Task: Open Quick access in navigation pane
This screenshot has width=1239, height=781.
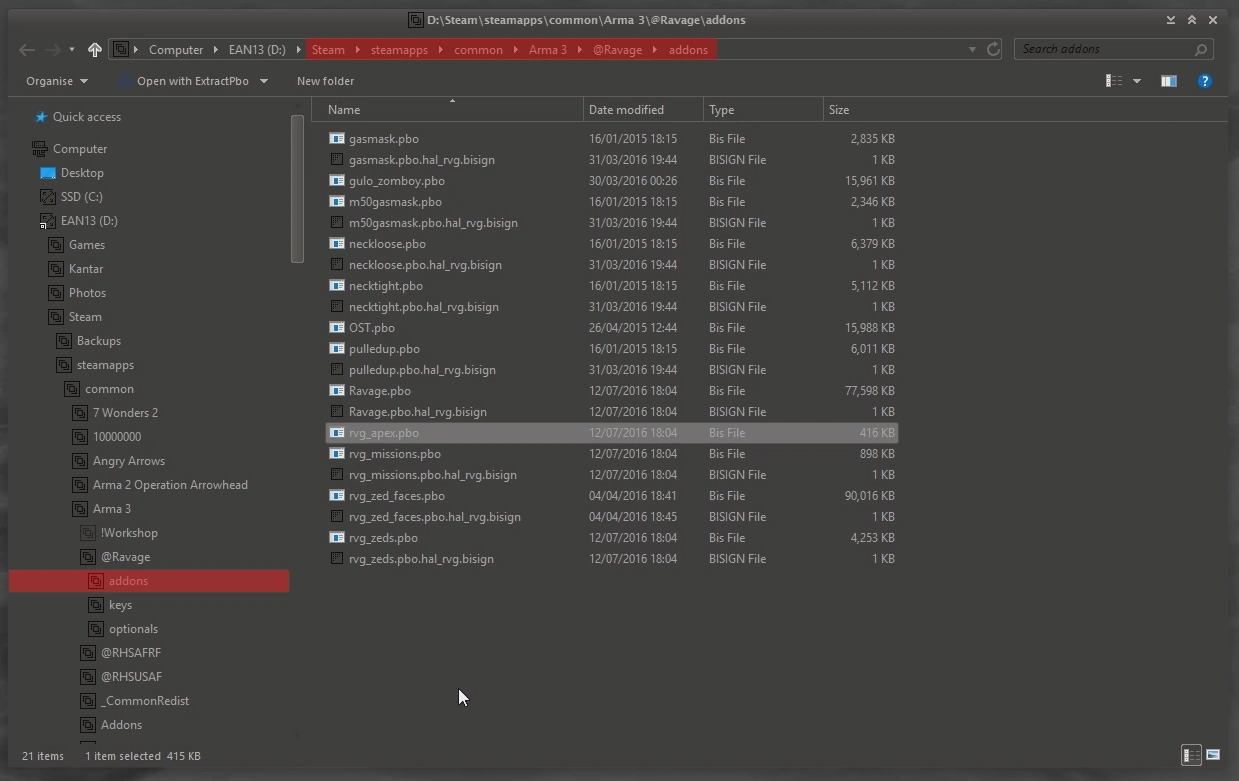Action: [x=87, y=117]
